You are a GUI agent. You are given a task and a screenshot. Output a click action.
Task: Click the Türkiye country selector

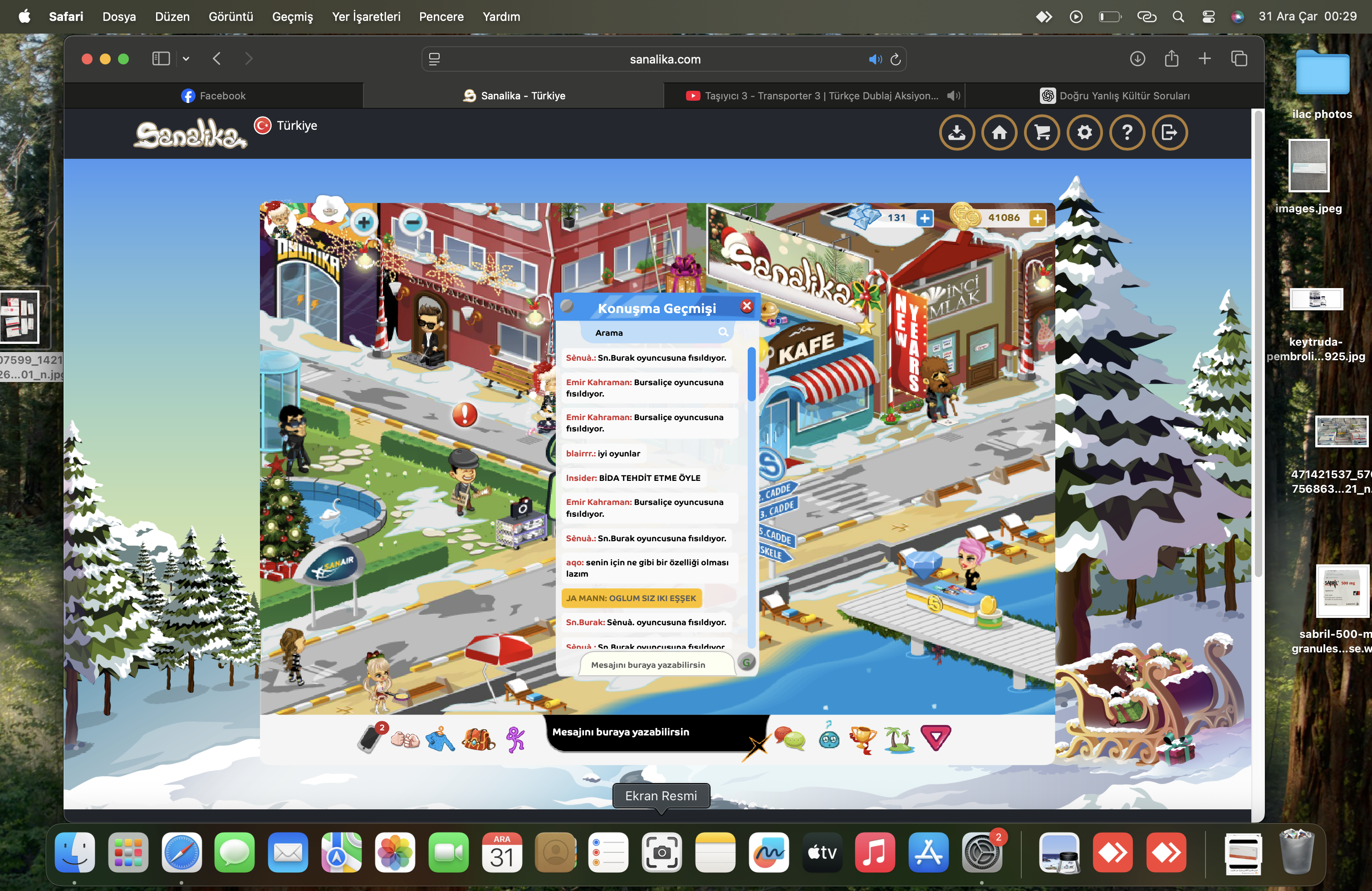(286, 126)
